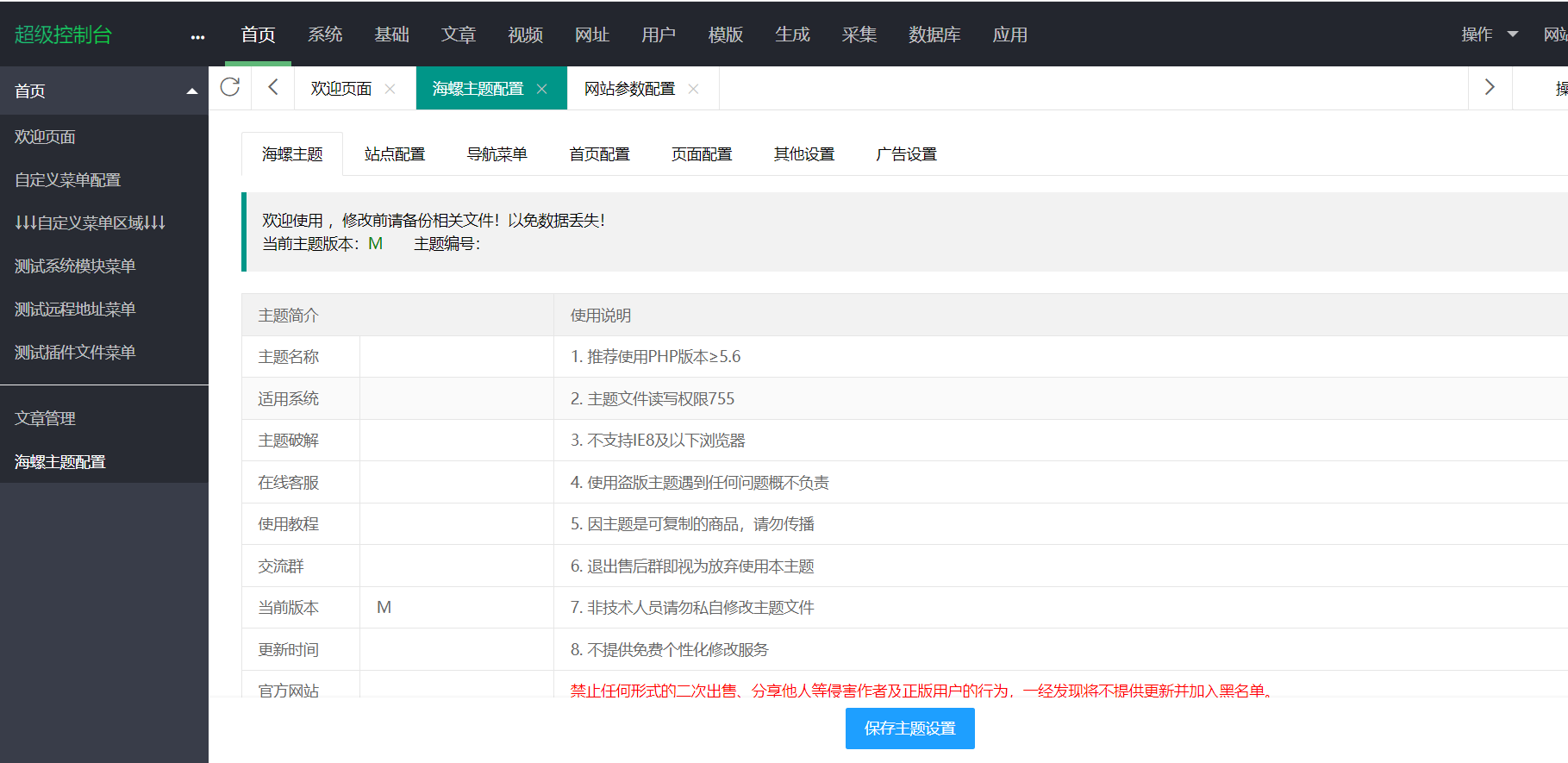This screenshot has width=1568, height=763.
Task: Close the 海螺主题配置 tab
Action: 541,89
